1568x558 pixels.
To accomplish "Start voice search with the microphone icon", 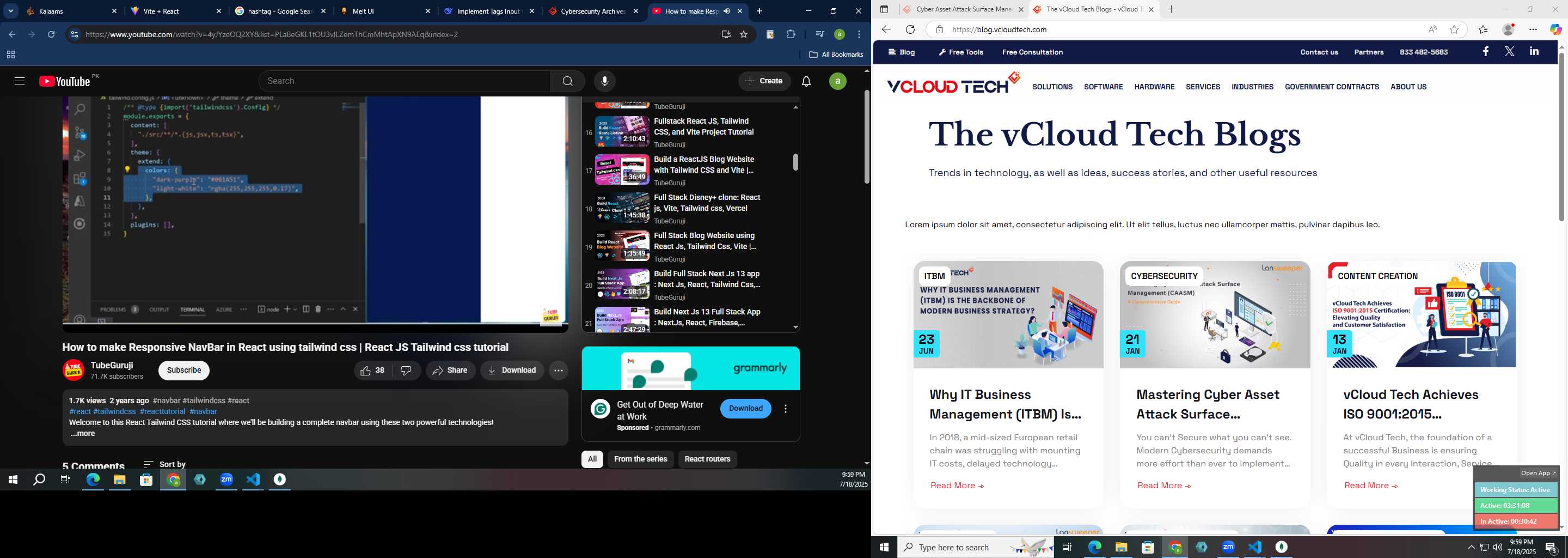I will click(x=604, y=81).
